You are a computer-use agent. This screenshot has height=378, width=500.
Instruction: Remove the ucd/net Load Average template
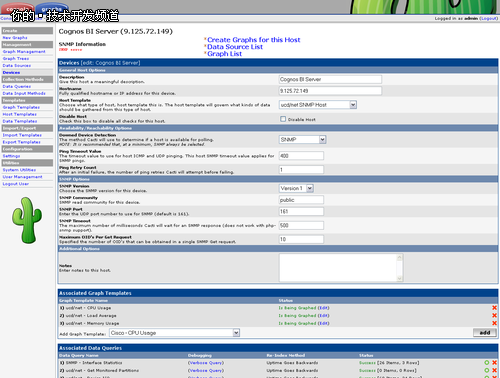pyautogui.click(x=494, y=315)
